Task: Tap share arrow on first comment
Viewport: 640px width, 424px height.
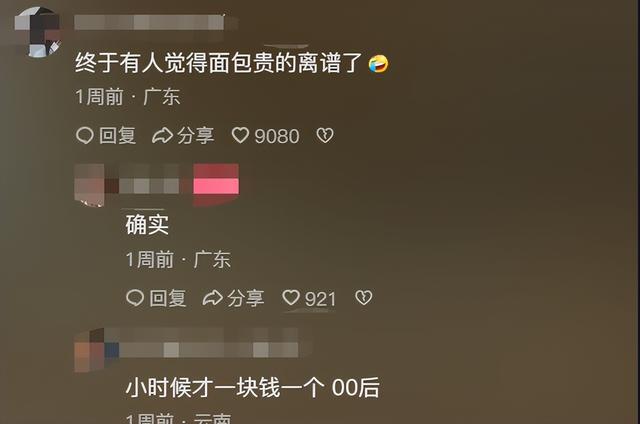Action: (x=162, y=135)
